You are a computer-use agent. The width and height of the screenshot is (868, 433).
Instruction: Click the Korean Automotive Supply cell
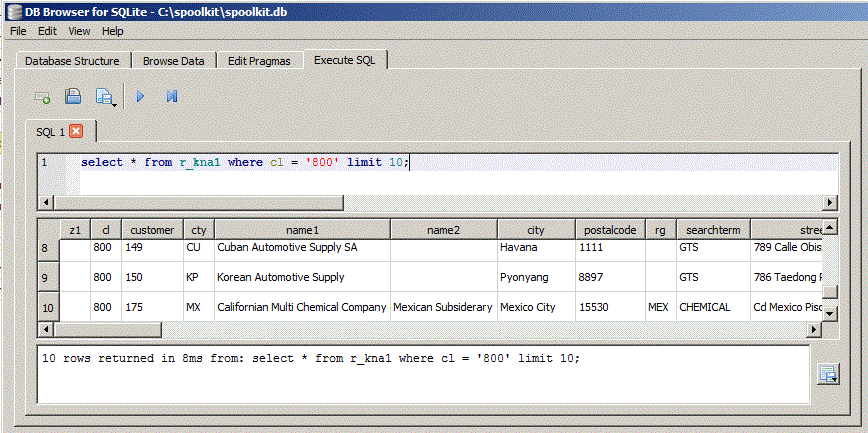tap(302, 277)
